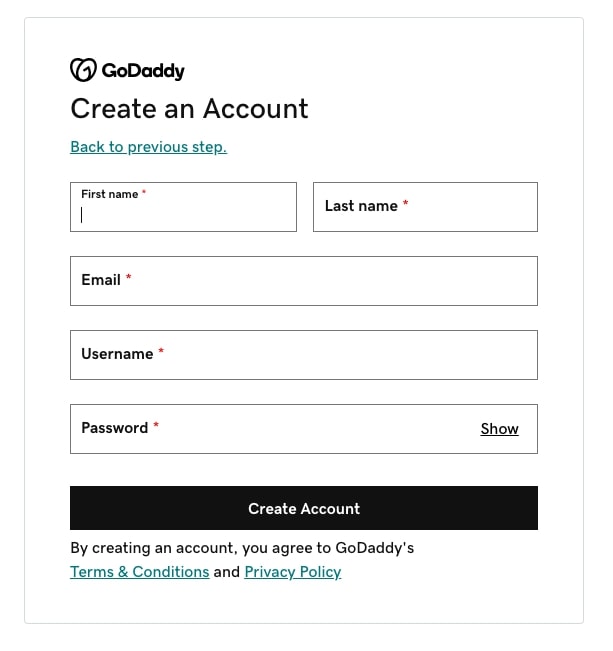This screenshot has width=613, height=651.
Task: Select the Email input box
Action: [x=304, y=281]
